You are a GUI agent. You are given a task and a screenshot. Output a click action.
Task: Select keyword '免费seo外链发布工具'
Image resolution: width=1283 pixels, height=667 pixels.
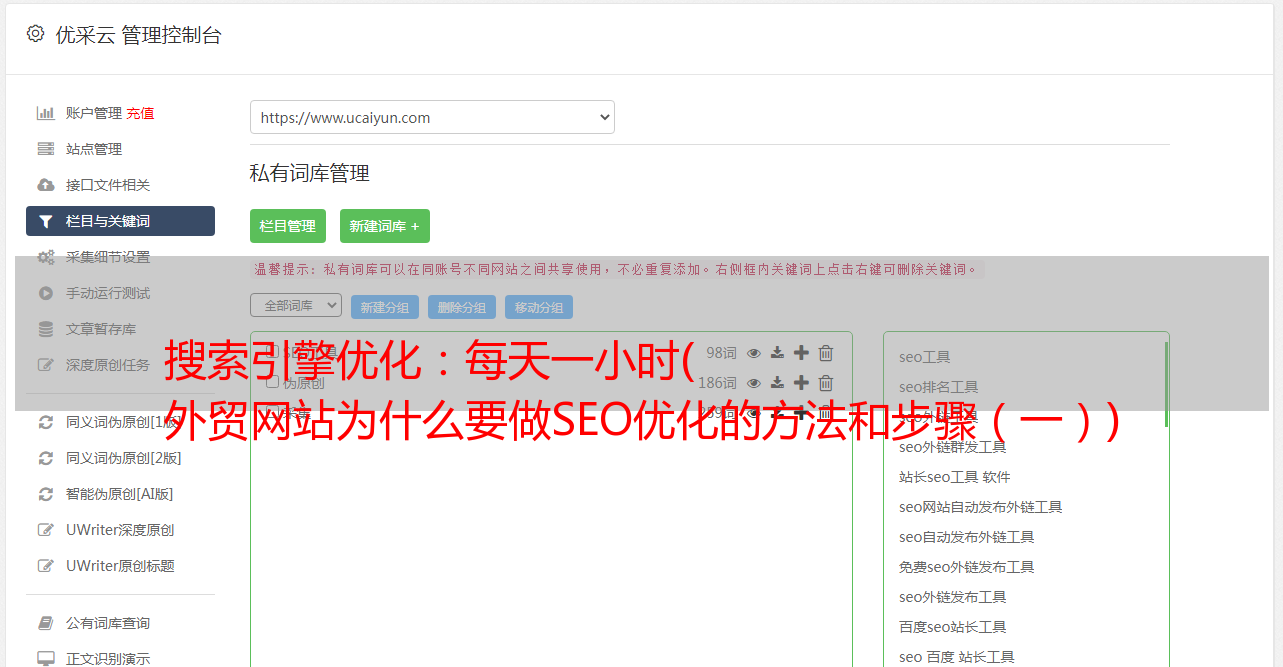pyautogui.click(x=967, y=567)
